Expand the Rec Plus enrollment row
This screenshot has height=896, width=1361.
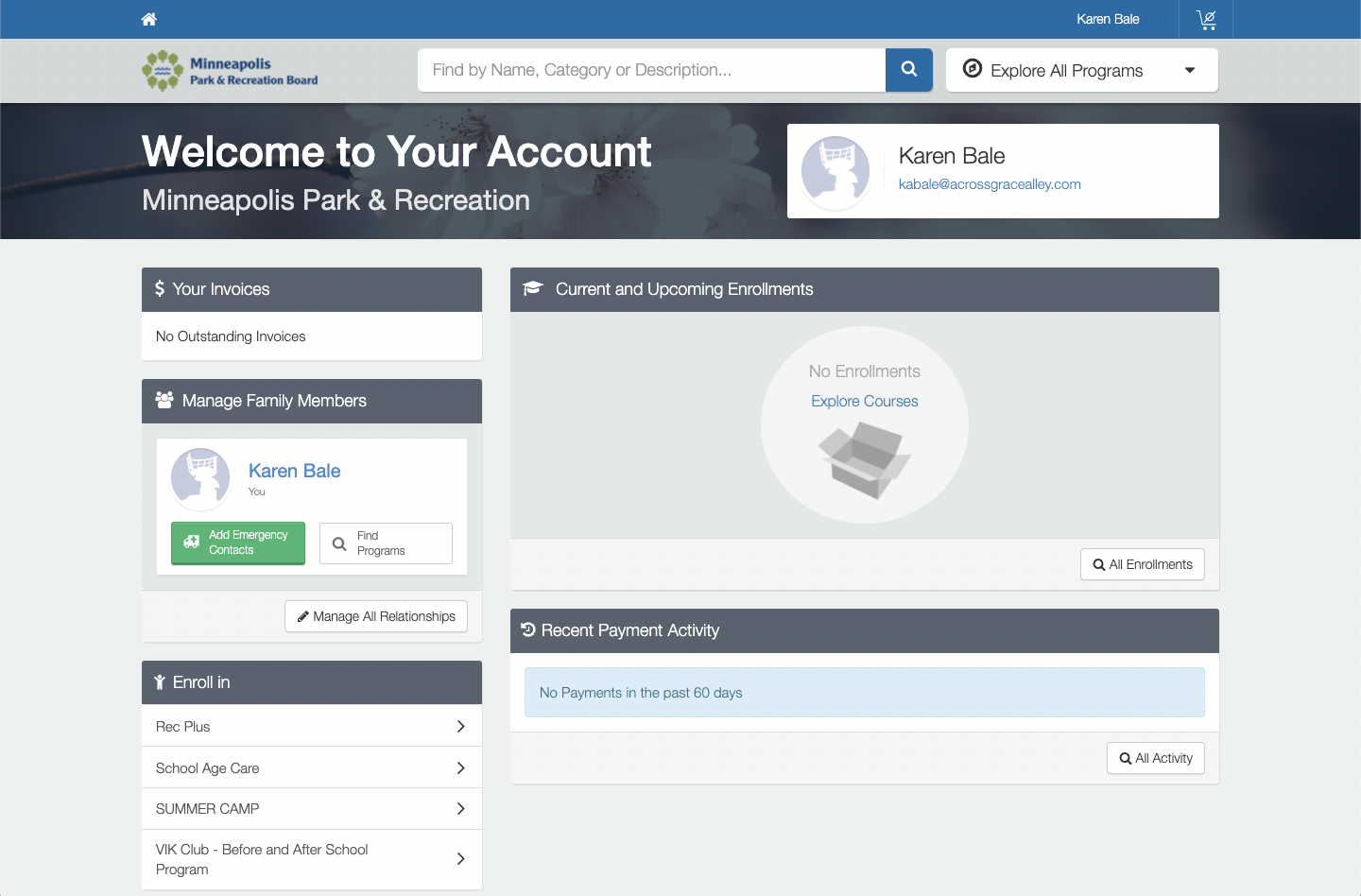[460, 726]
